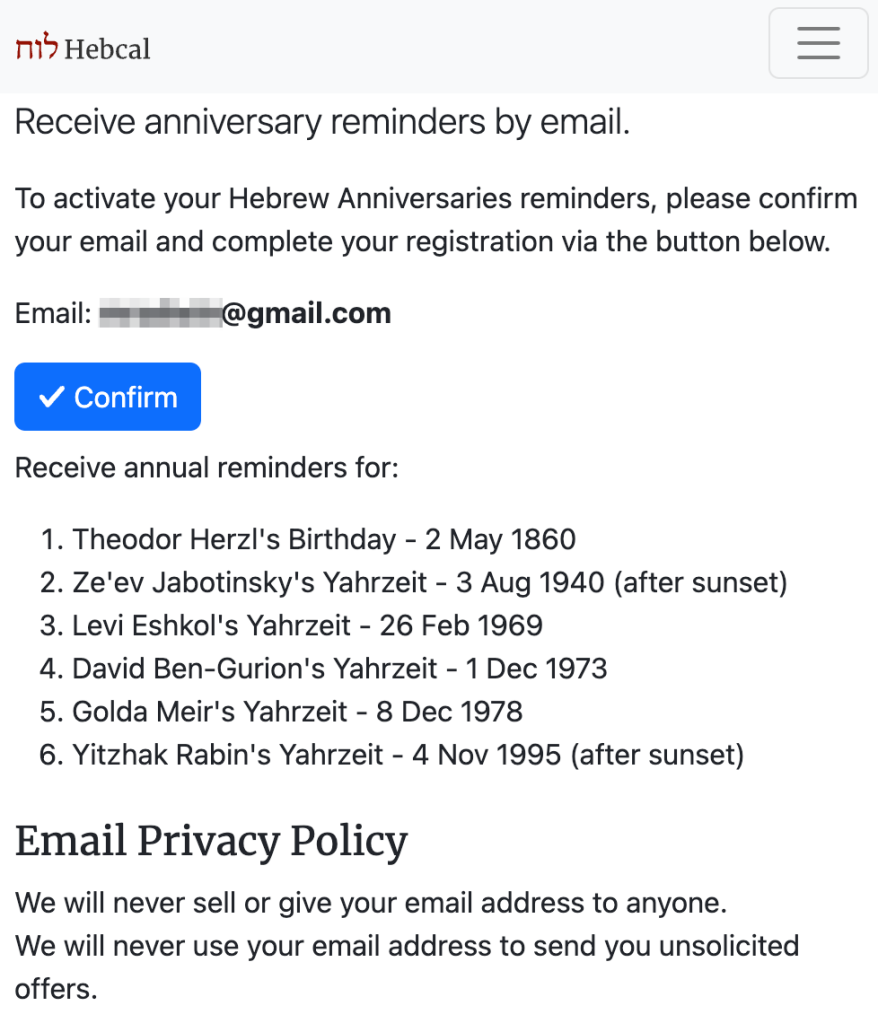This screenshot has width=878, height=1023.
Task: Open the hamburger navigation menu
Action: [817, 43]
